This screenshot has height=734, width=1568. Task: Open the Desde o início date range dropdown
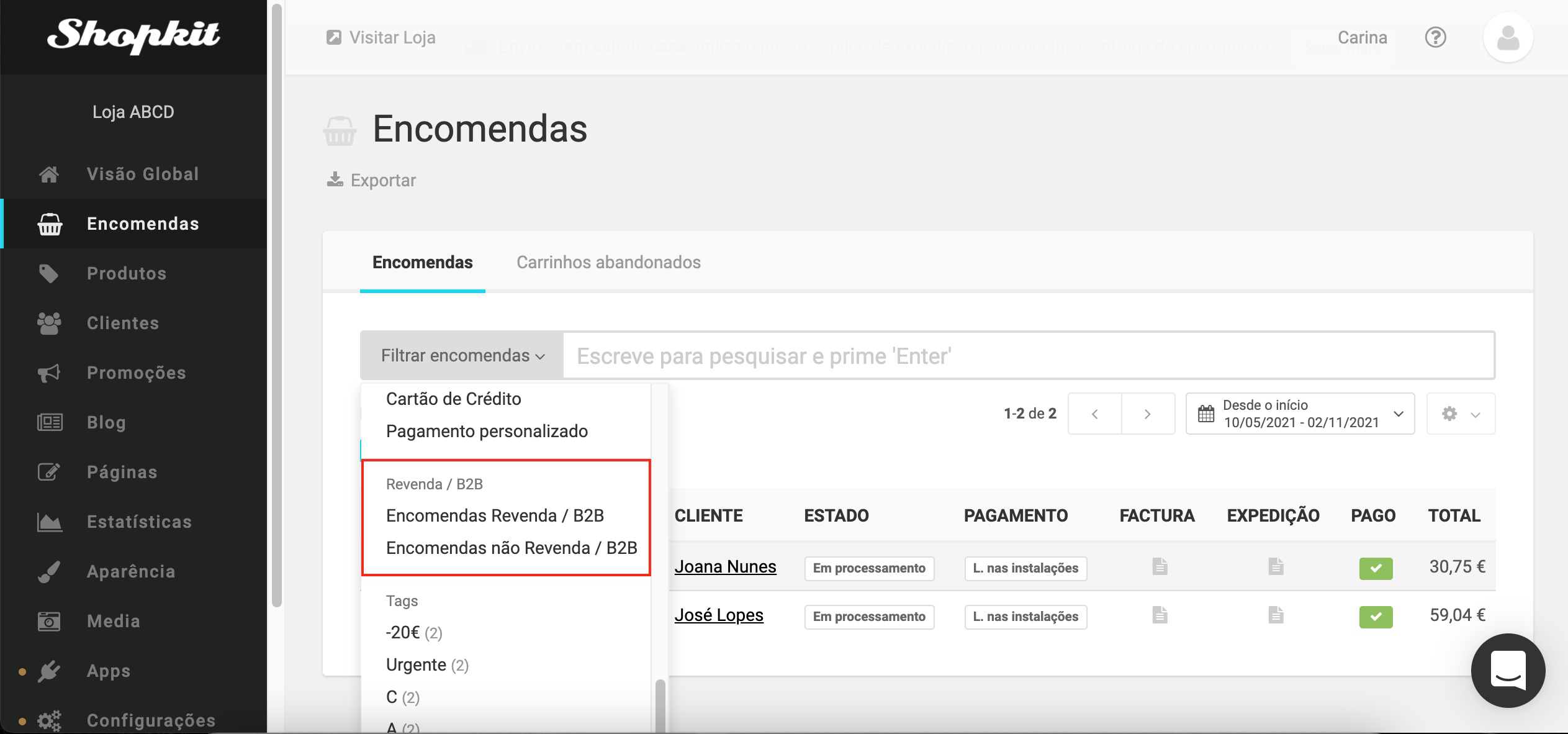[1300, 414]
